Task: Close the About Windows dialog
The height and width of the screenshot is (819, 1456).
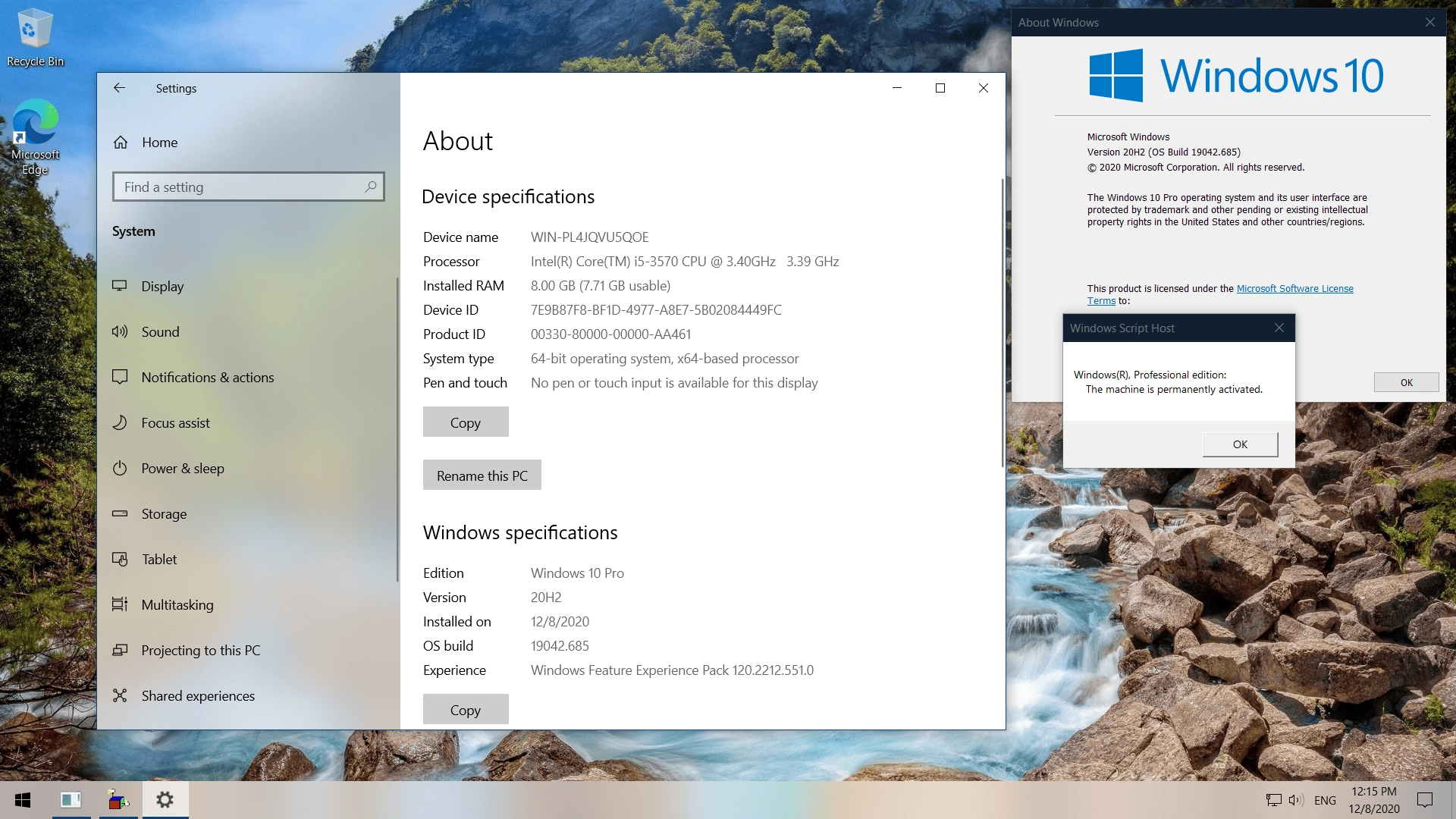Action: tap(1430, 22)
